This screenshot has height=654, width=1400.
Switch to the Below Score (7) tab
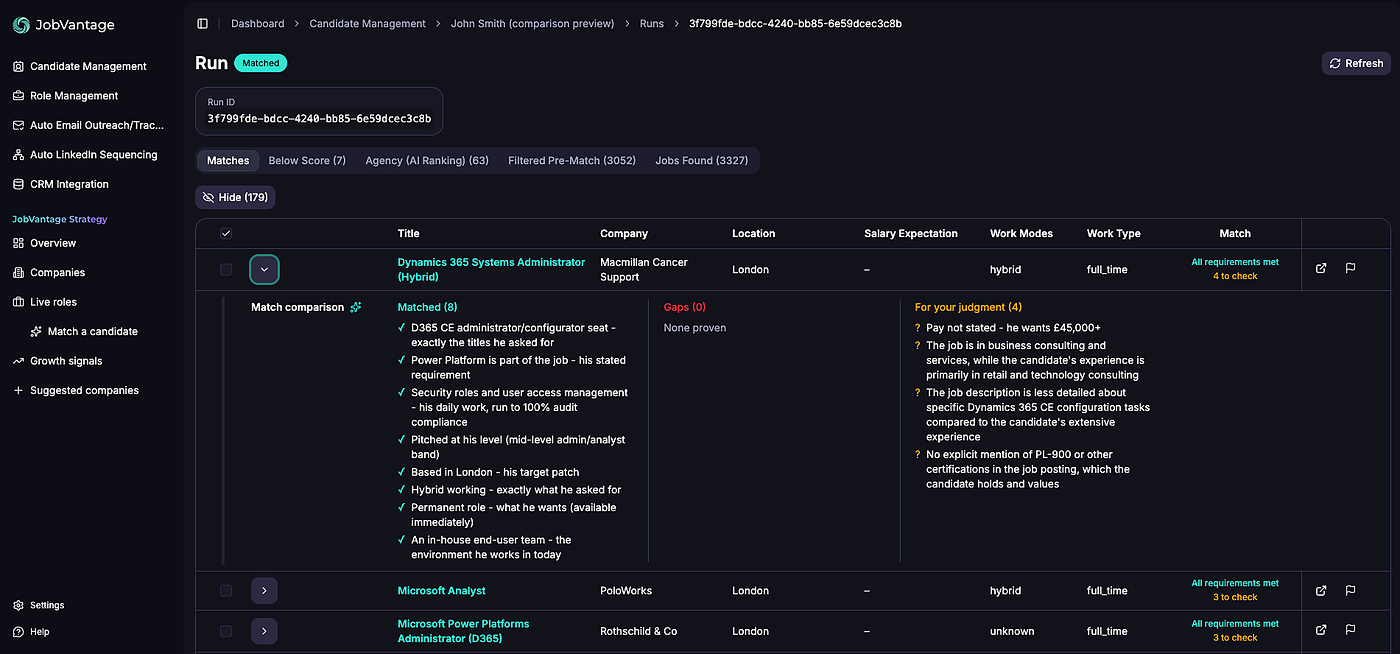click(307, 160)
